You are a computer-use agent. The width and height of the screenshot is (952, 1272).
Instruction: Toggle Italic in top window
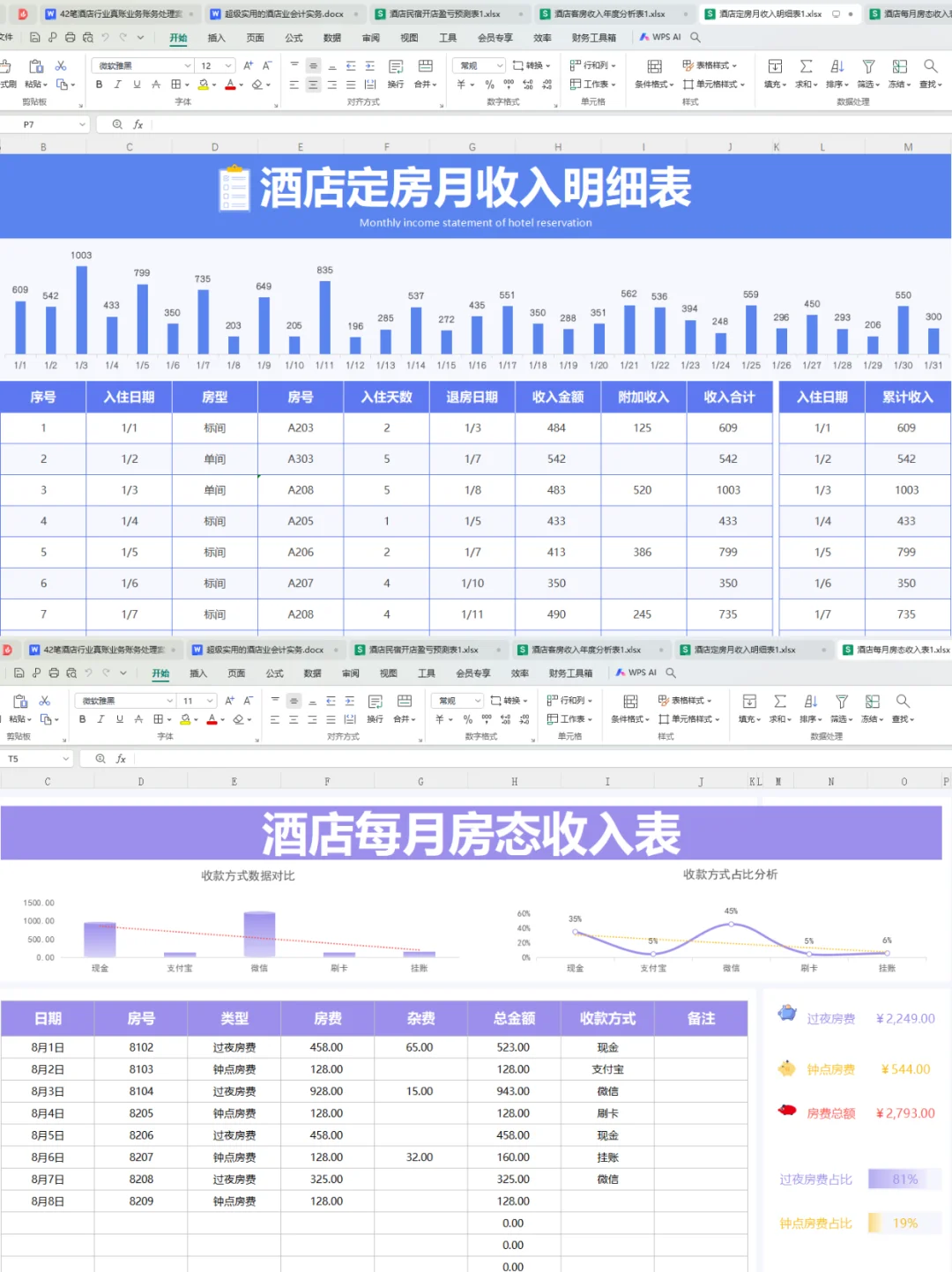pos(117,85)
